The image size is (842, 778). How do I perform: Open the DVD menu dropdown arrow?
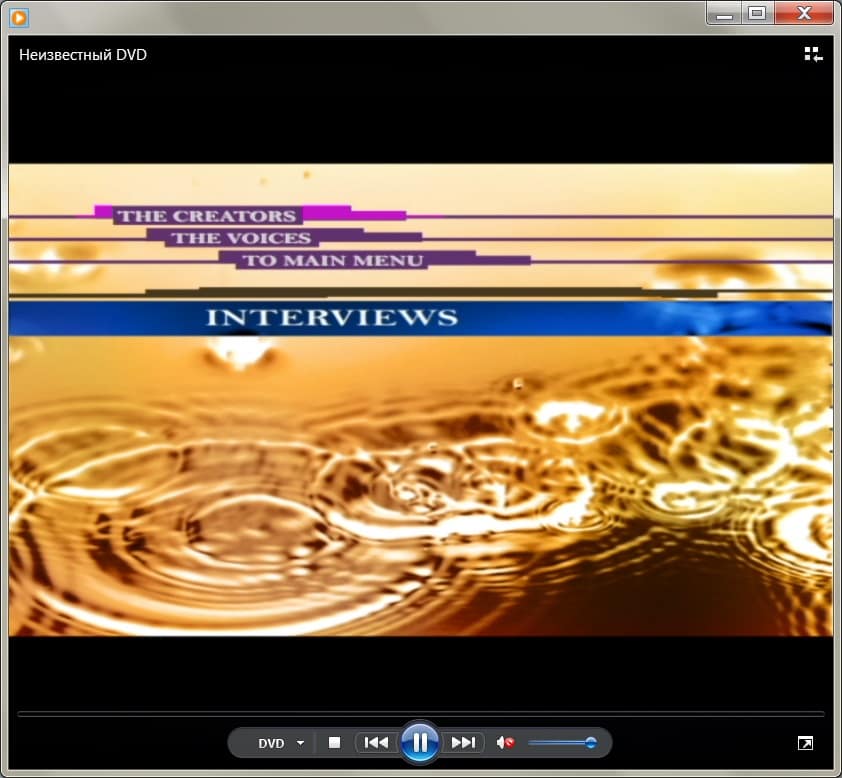pyautogui.click(x=300, y=743)
